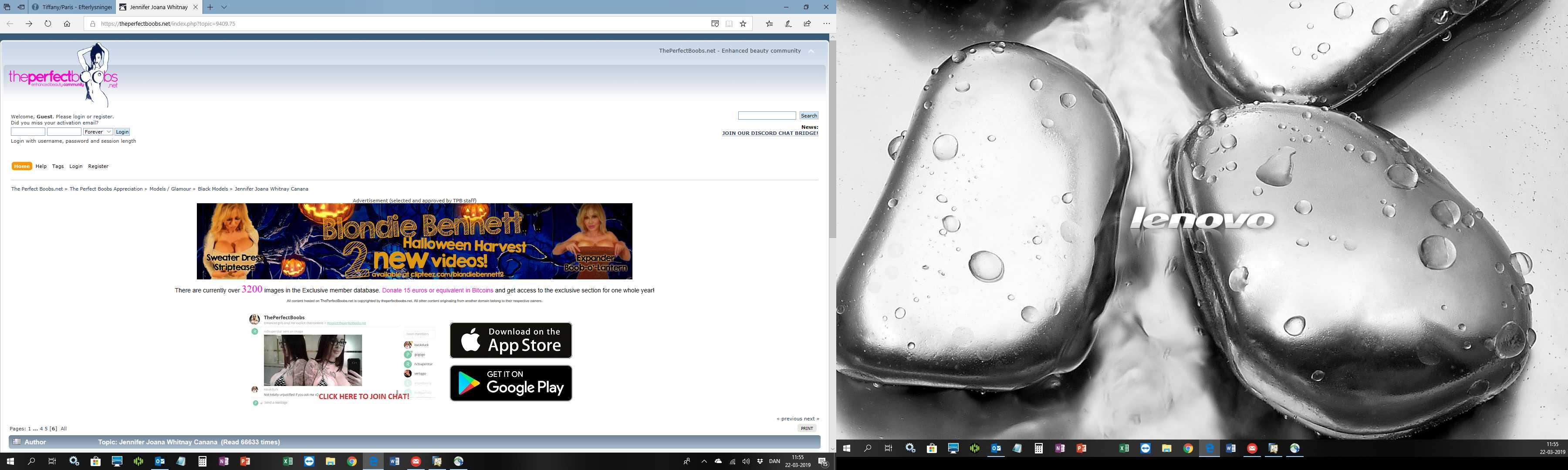
Task: Click the Models / Glamour breadcrumb link
Action: pyautogui.click(x=170, y=189)
